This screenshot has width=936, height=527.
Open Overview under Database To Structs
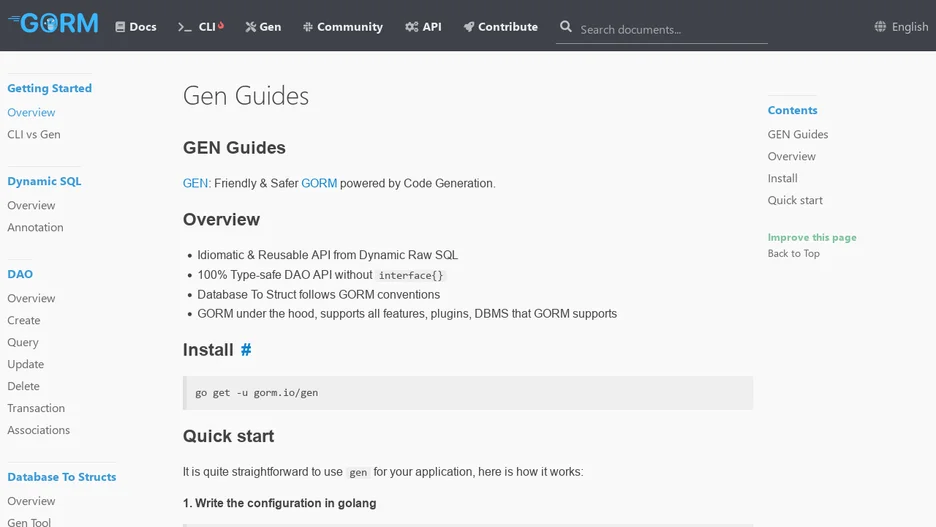[31, 501]
